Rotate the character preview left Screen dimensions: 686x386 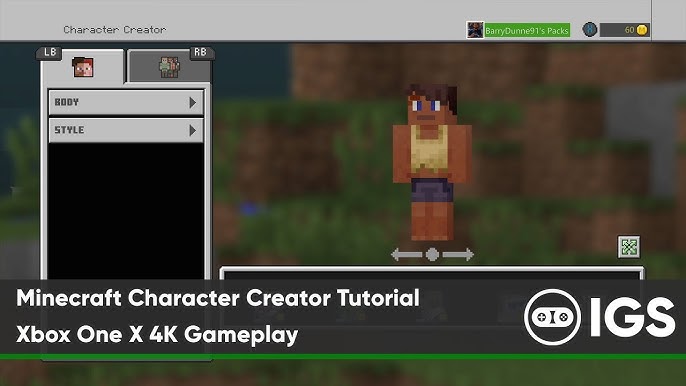pos(406,254)
